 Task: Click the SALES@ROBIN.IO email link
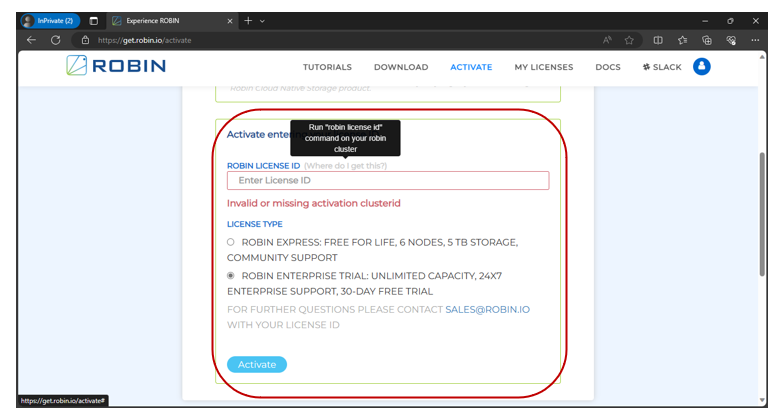(487, 309)
